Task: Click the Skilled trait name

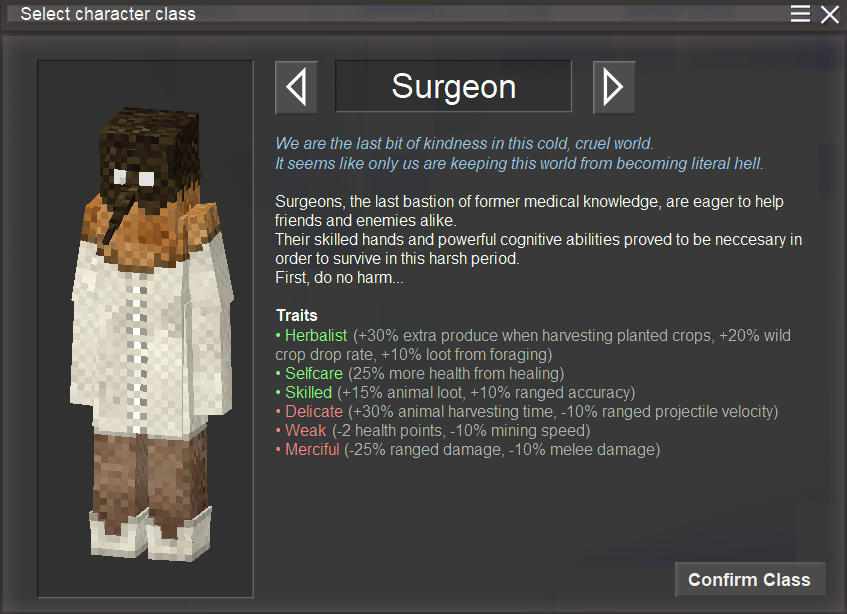Action: [308, 393]
